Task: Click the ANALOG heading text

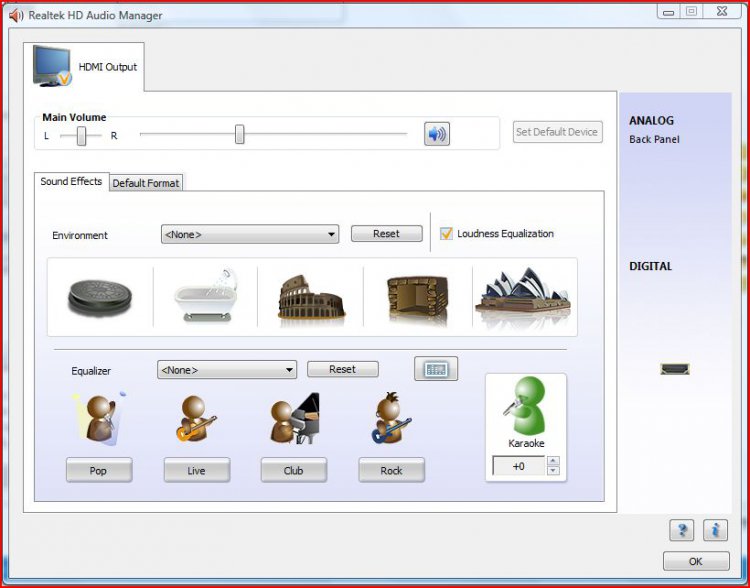Action: (x=651, y=121)
